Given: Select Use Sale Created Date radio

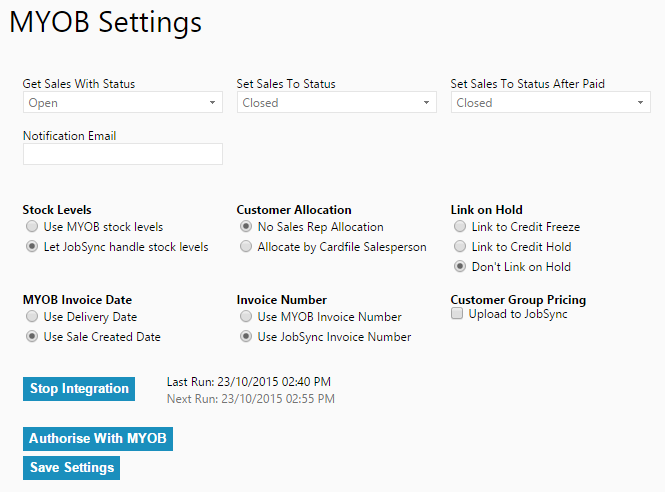Looking at the screenshot, I should tap(32, 336).
